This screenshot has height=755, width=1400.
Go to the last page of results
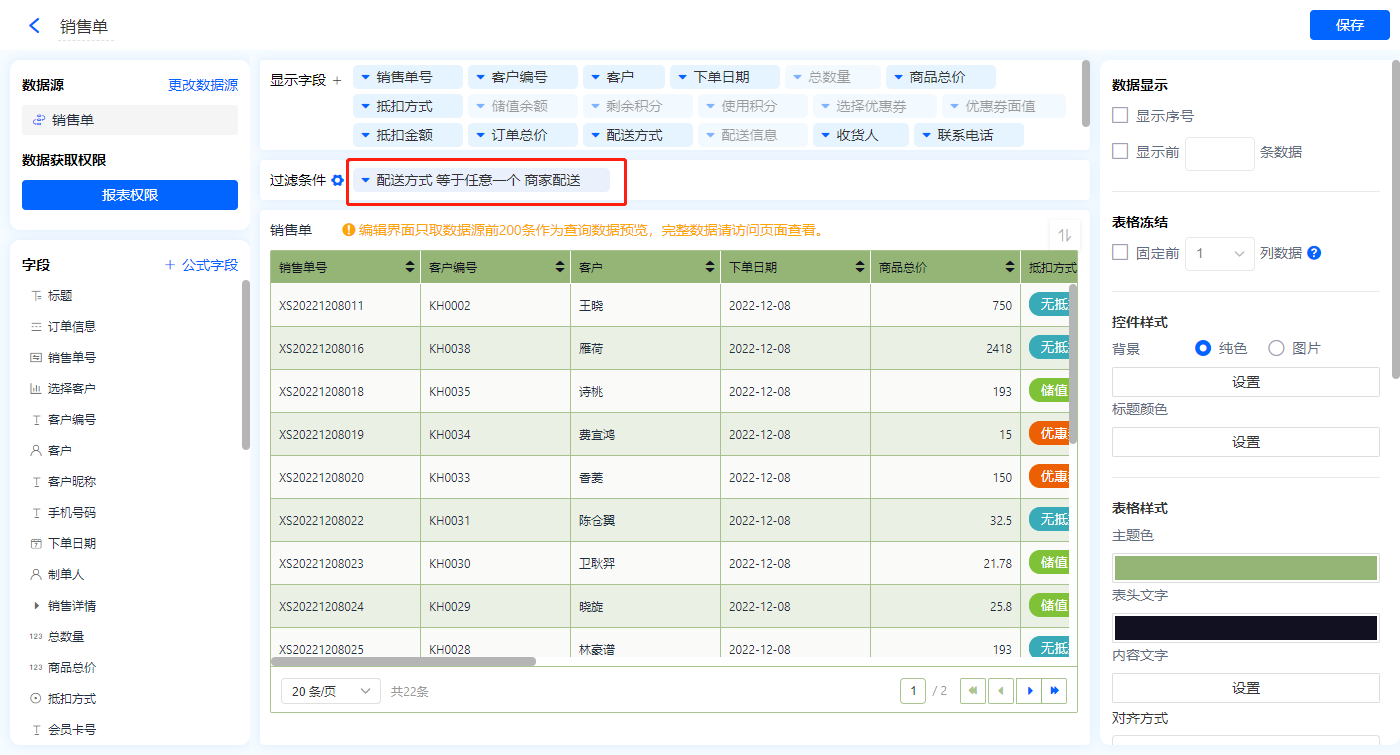(1054, 691)
